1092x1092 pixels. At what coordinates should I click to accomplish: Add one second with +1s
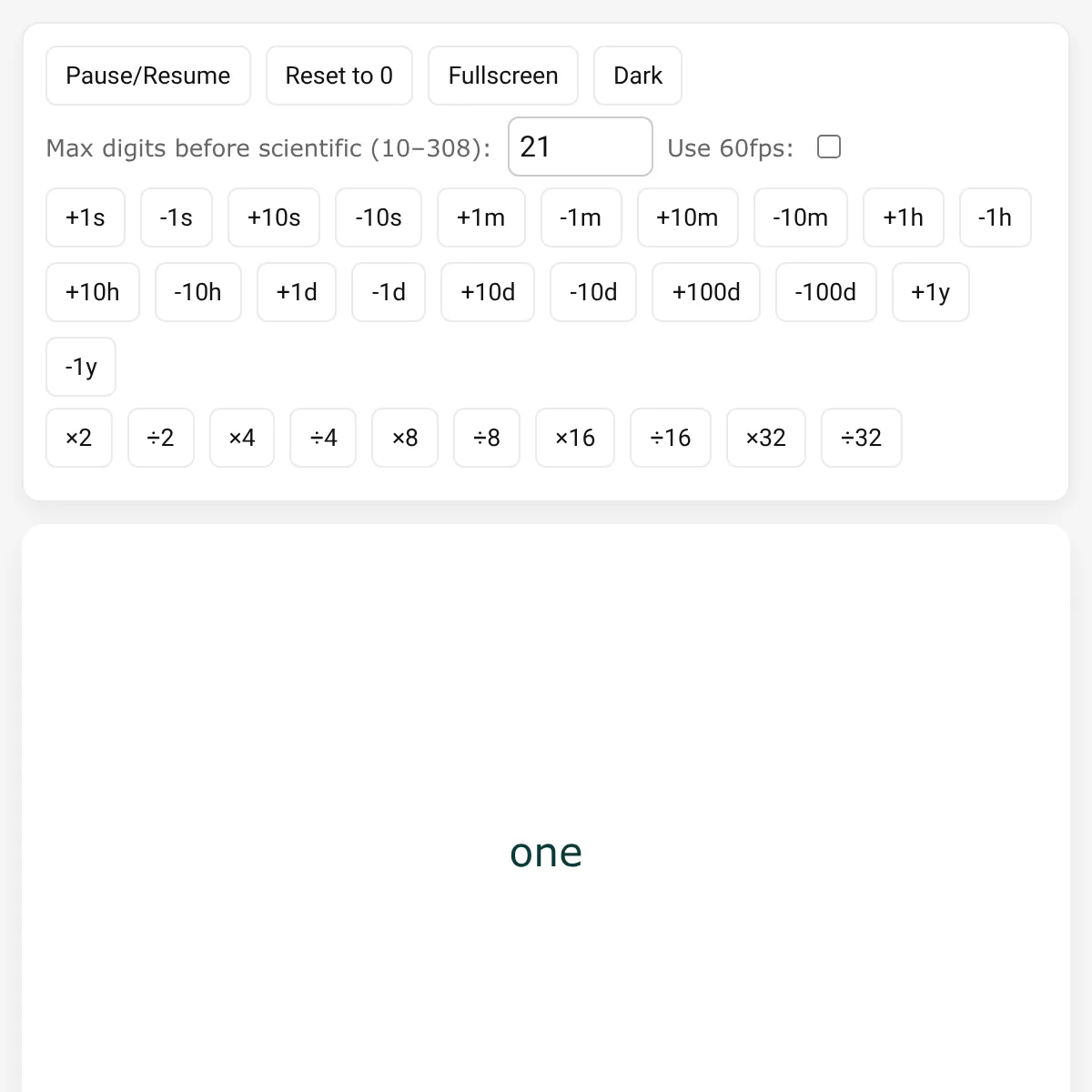pos(86,217)
